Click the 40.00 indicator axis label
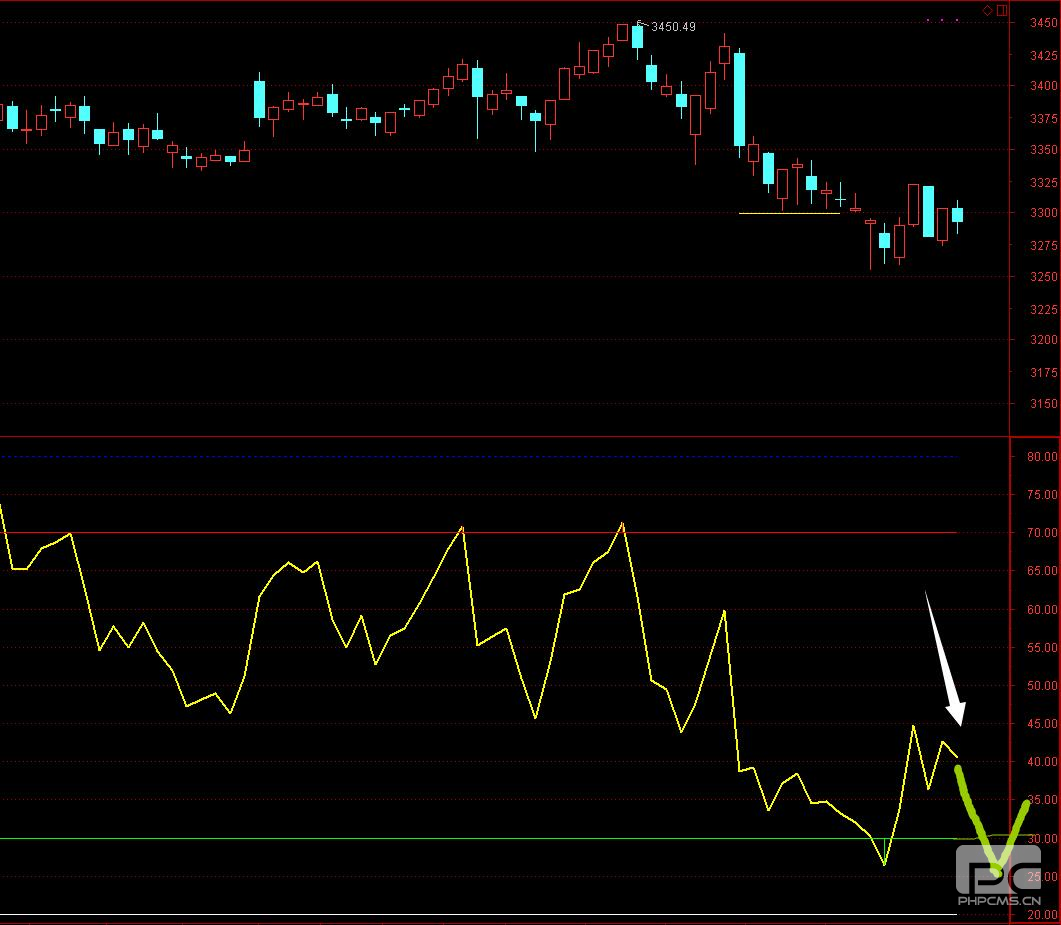The height and width of the screenshot is (925, 1061). pos(1042,761)
